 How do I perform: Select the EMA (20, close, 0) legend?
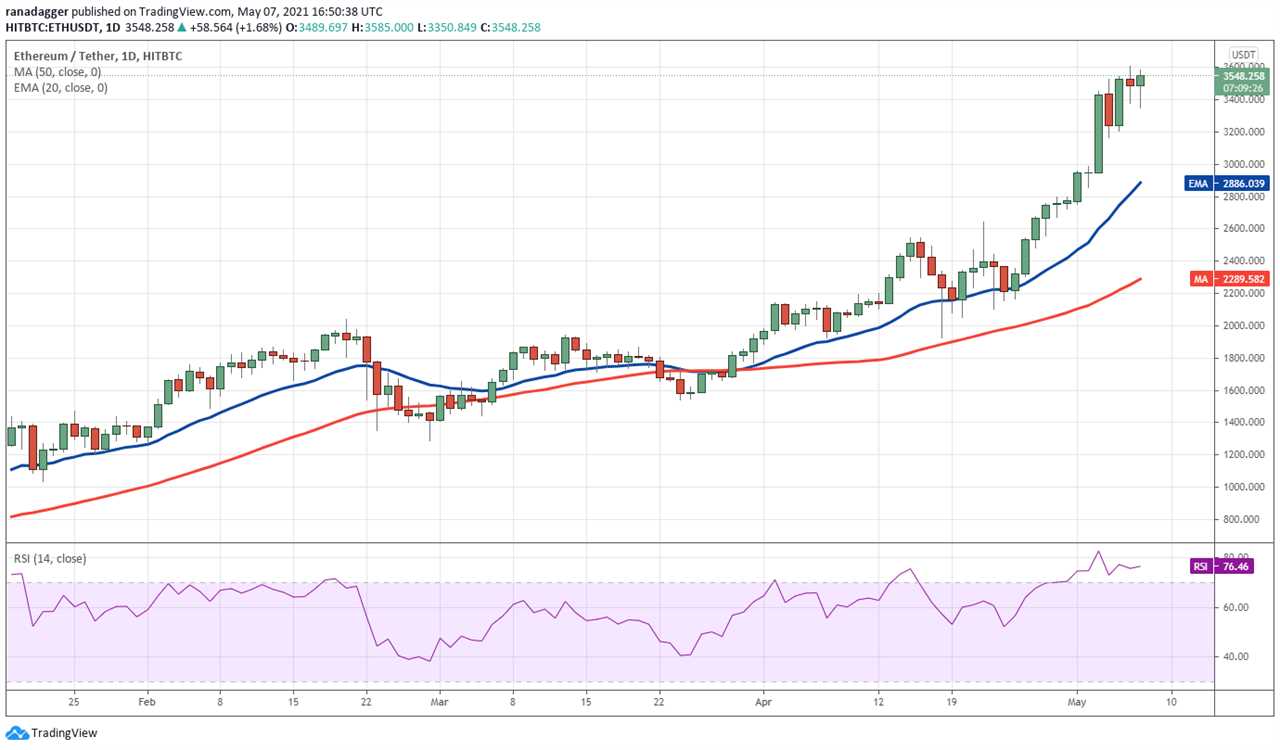(x=59, y=88)
